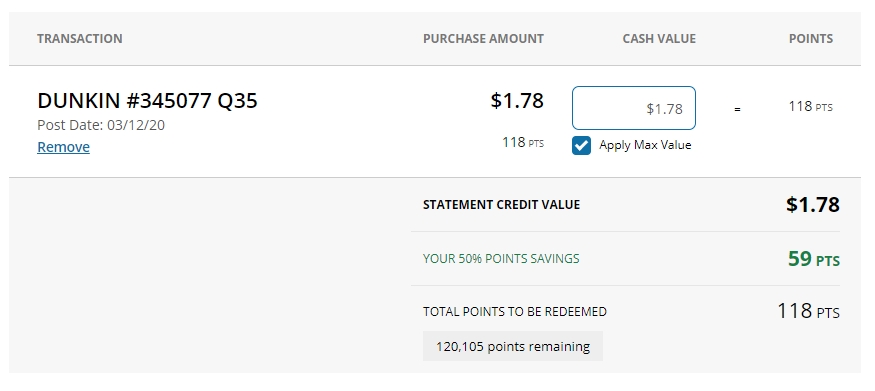Click 118 PTS in the points column
This screenshot has width=875, height=391.
(x=810, y=107)
